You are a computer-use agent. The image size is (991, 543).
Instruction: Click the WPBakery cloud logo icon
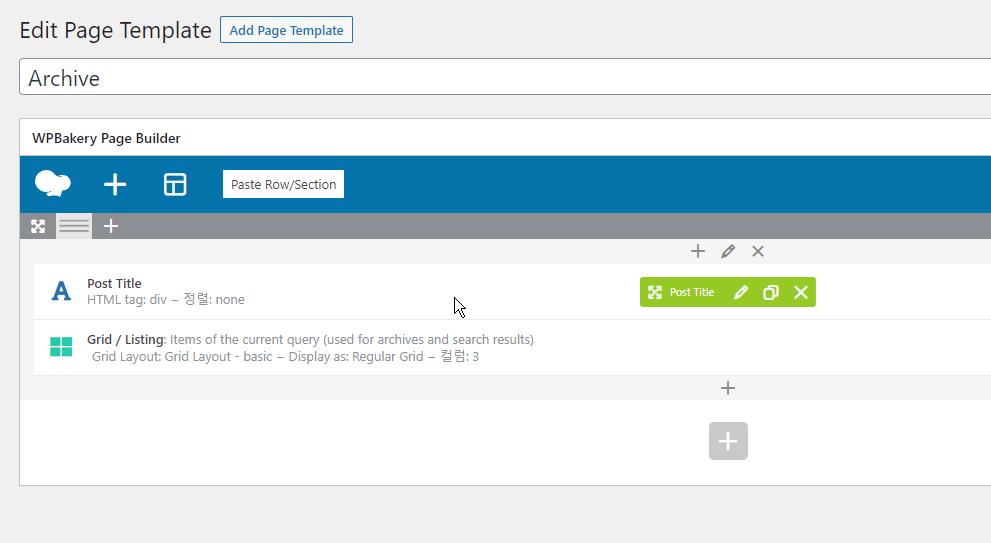tap(52, 184)
